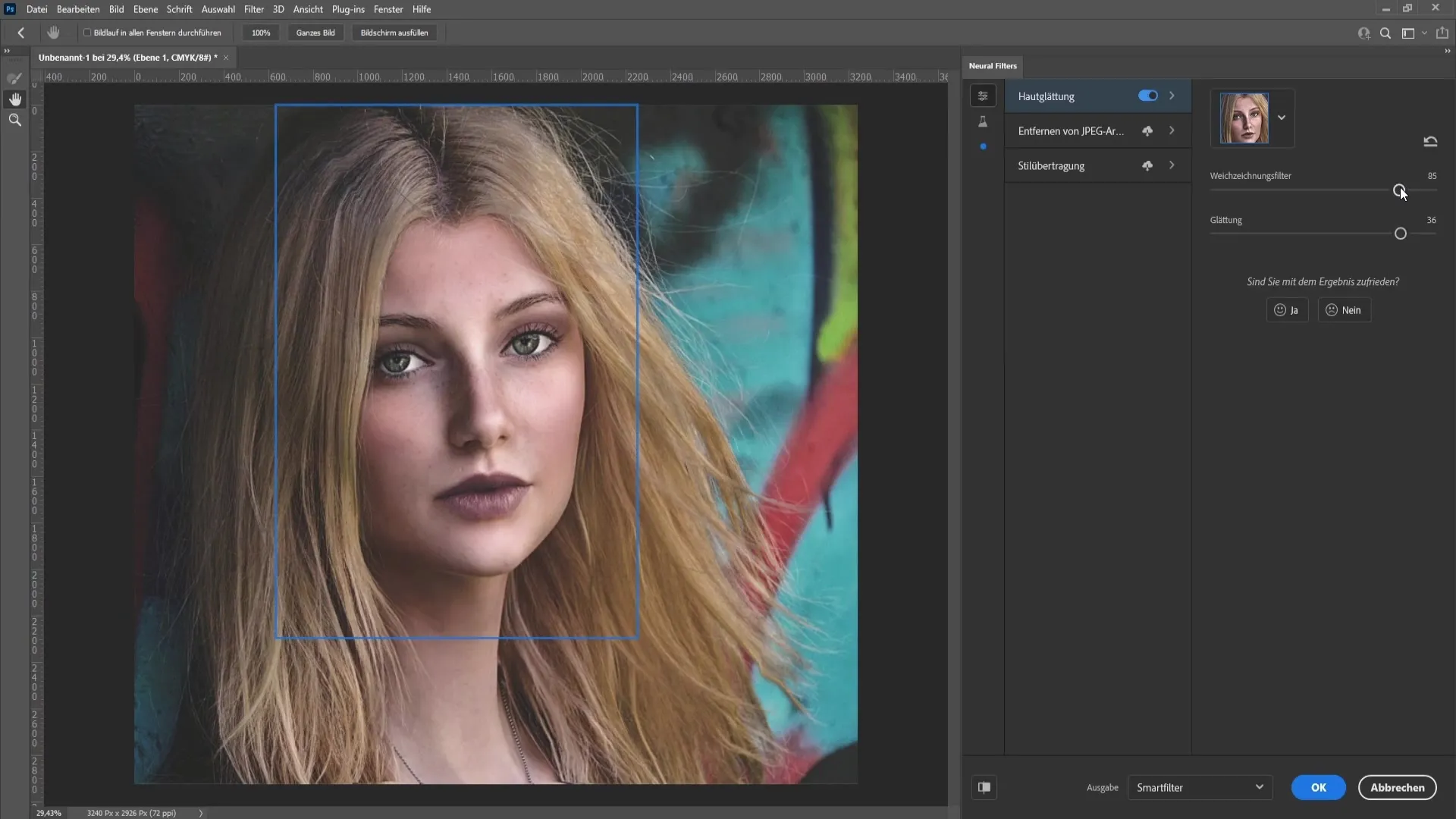Select the Hand tool in options bar
Image resolution: width=1456 pixels, height=819 pixels.
click(53, 33)
